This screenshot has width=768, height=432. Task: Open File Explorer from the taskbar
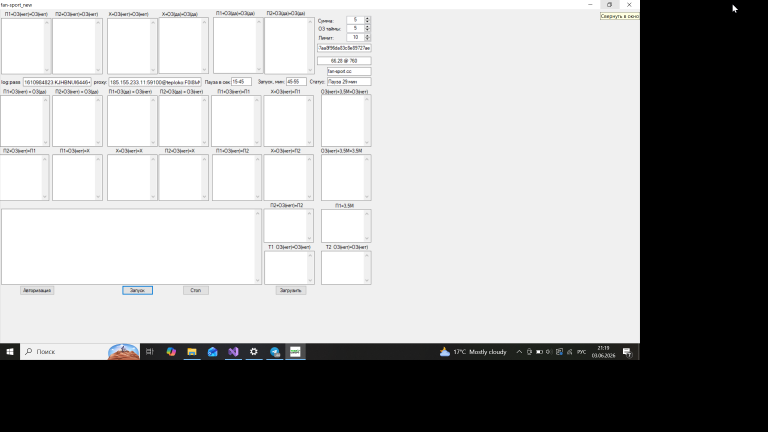point(192,352)
